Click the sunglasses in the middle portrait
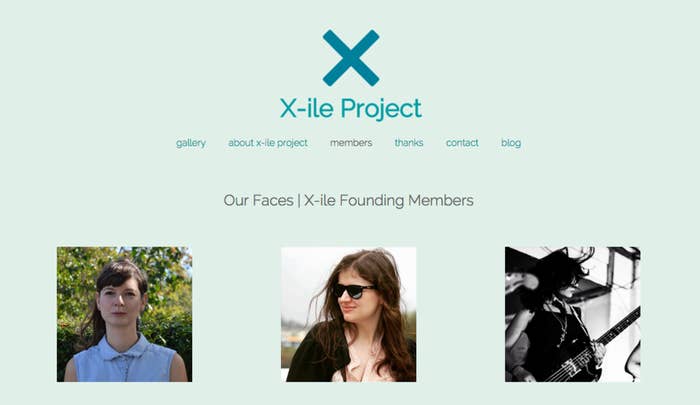 click(x=354, y=291)
